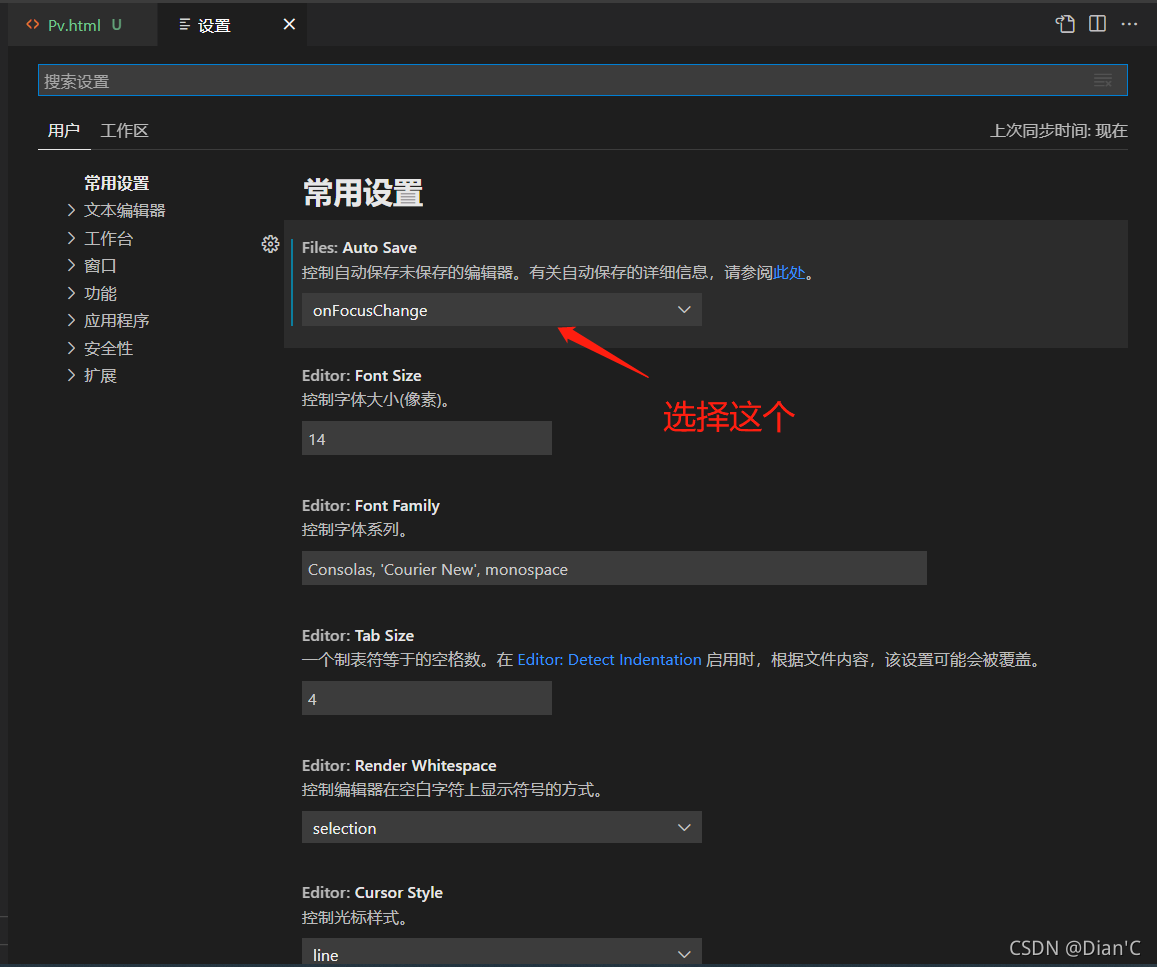Click the Files: Auto Save setting title
Image resolution: width=1157 pixels, height=967 pixels.
(359, 248)
